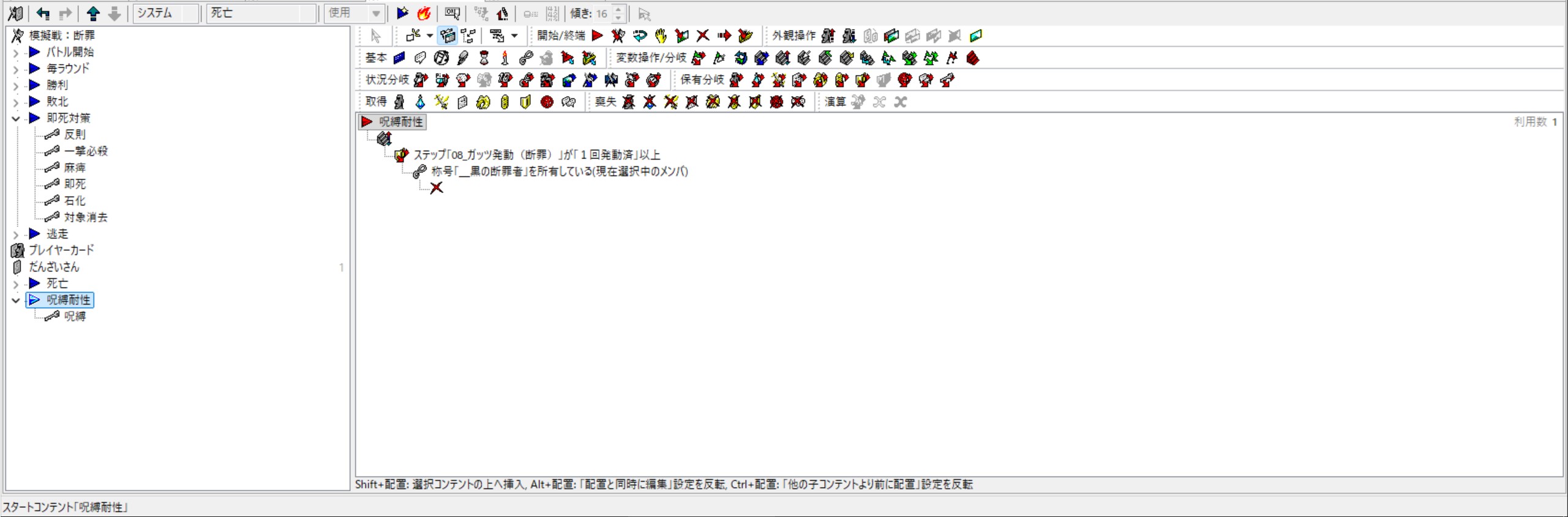Viewport: 1568px width, 517px height.
Task: Collapse the 即死対策 tree node
Action: coord(16,118)
